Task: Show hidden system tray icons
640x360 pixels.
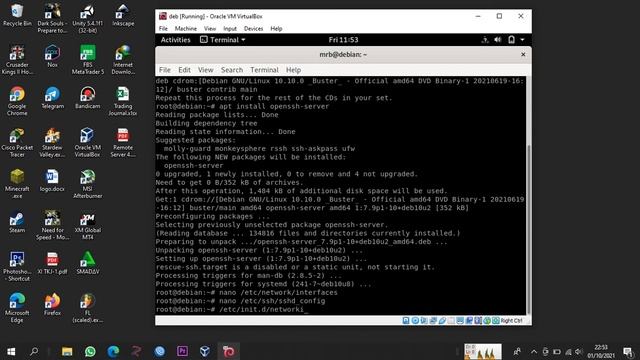Action: (x=534, y=351)
